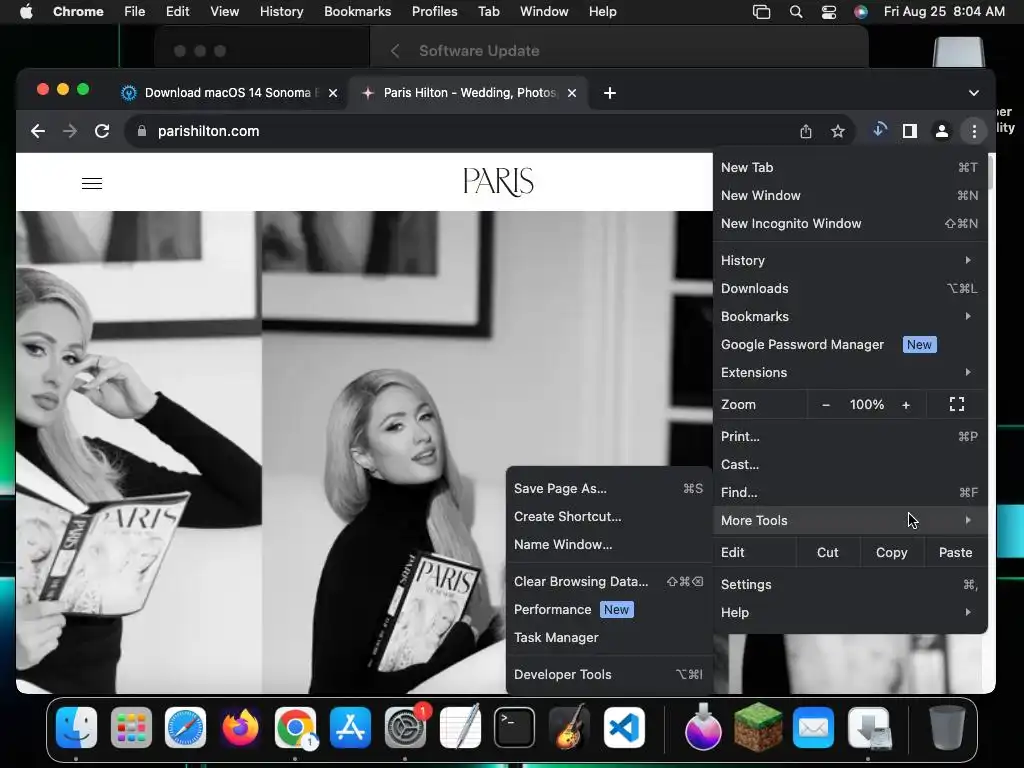Bookmark this page with star icon

click(x=838, y=131)
